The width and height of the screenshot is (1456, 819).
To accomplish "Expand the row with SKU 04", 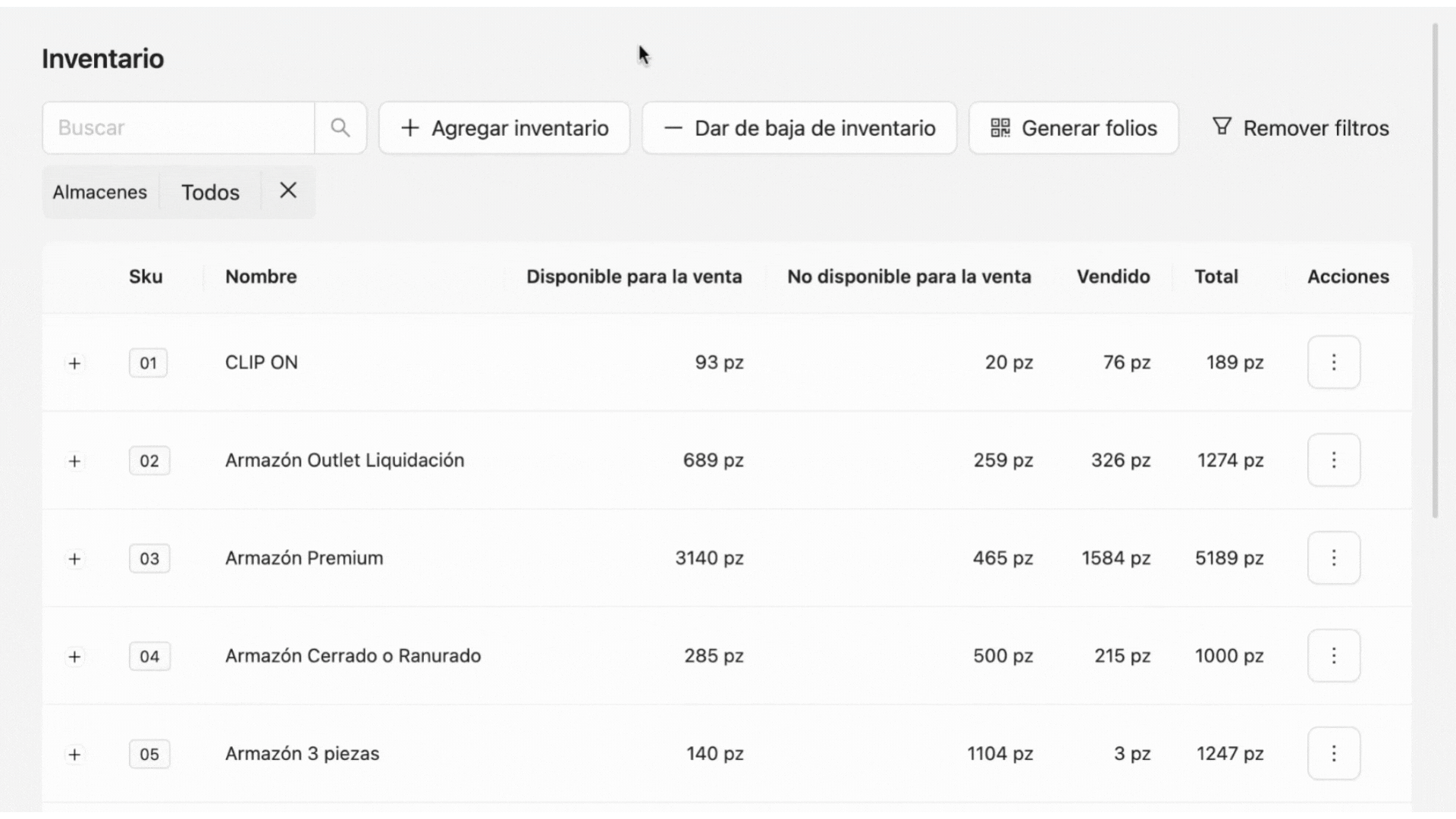I will (x=74, y=657).
